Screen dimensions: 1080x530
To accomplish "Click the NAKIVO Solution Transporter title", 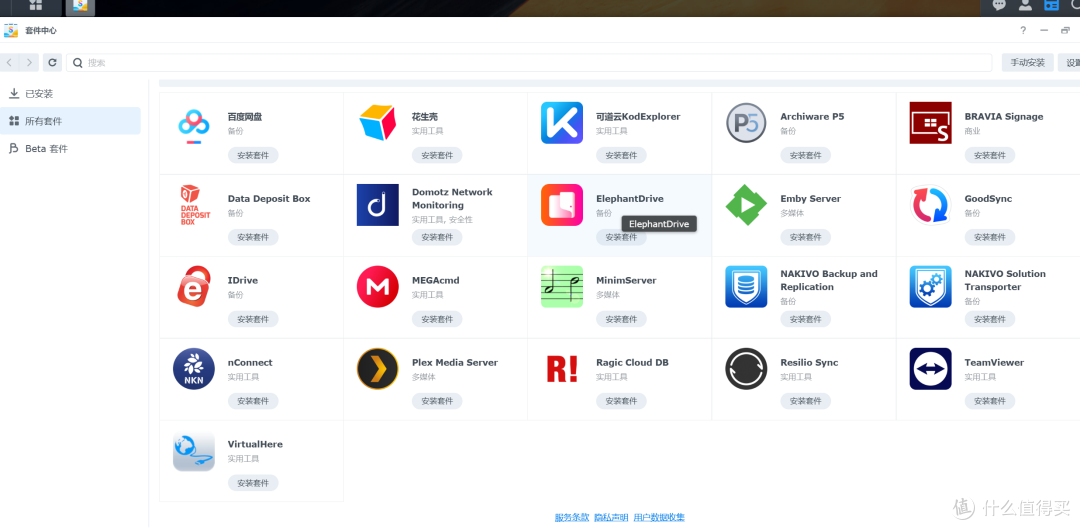I will click(x=1005, y=281).
